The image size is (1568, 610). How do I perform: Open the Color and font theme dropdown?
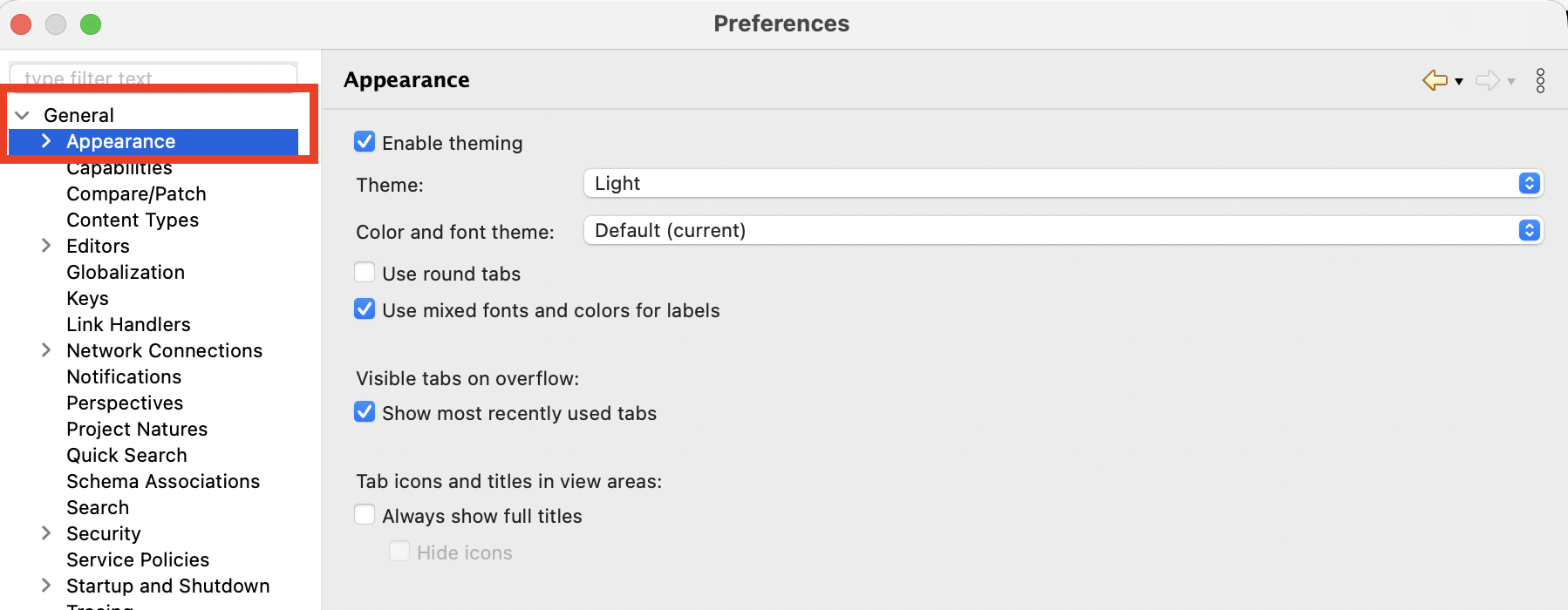click(x=1063, y=230)
